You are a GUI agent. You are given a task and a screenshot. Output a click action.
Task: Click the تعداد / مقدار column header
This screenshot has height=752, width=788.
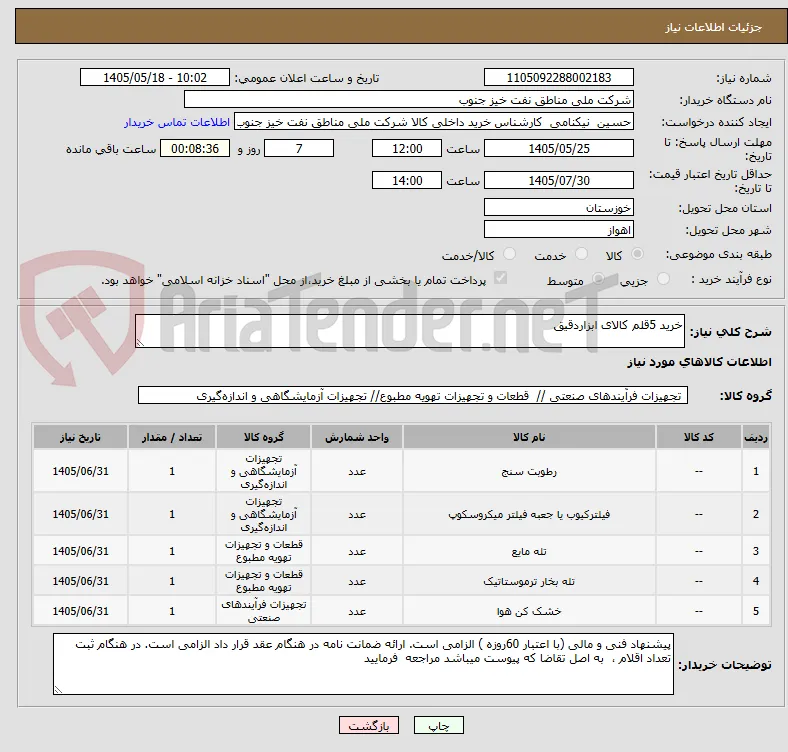click(x=172, y=437)
